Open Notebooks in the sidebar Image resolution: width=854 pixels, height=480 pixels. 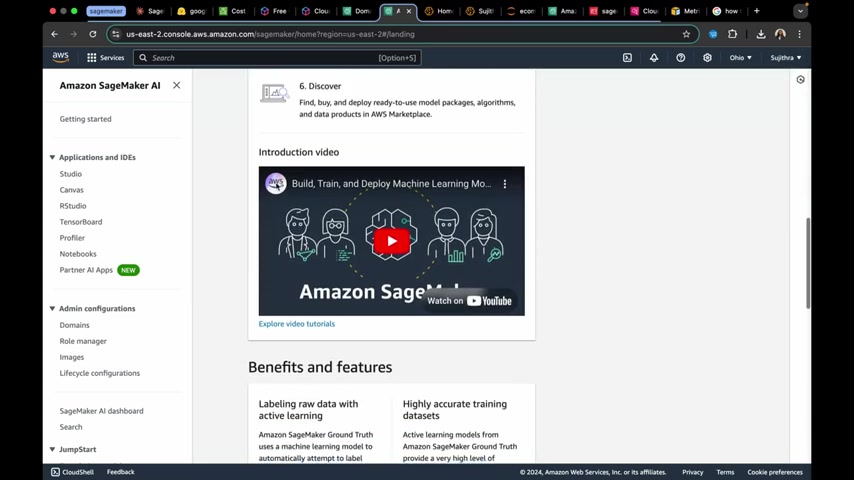pos(78,254)
